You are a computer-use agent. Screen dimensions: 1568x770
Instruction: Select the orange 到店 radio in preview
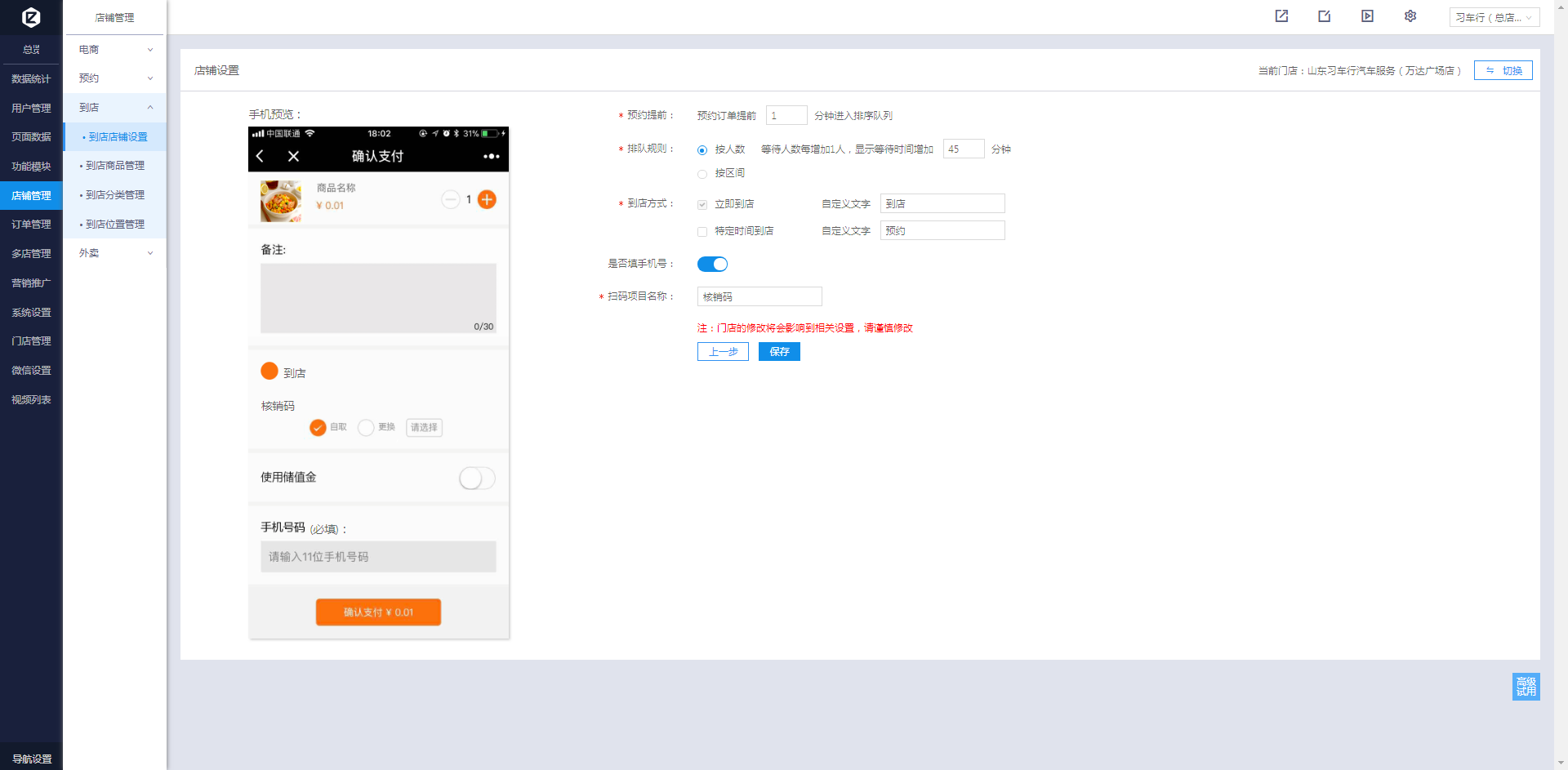pos(269,371)
